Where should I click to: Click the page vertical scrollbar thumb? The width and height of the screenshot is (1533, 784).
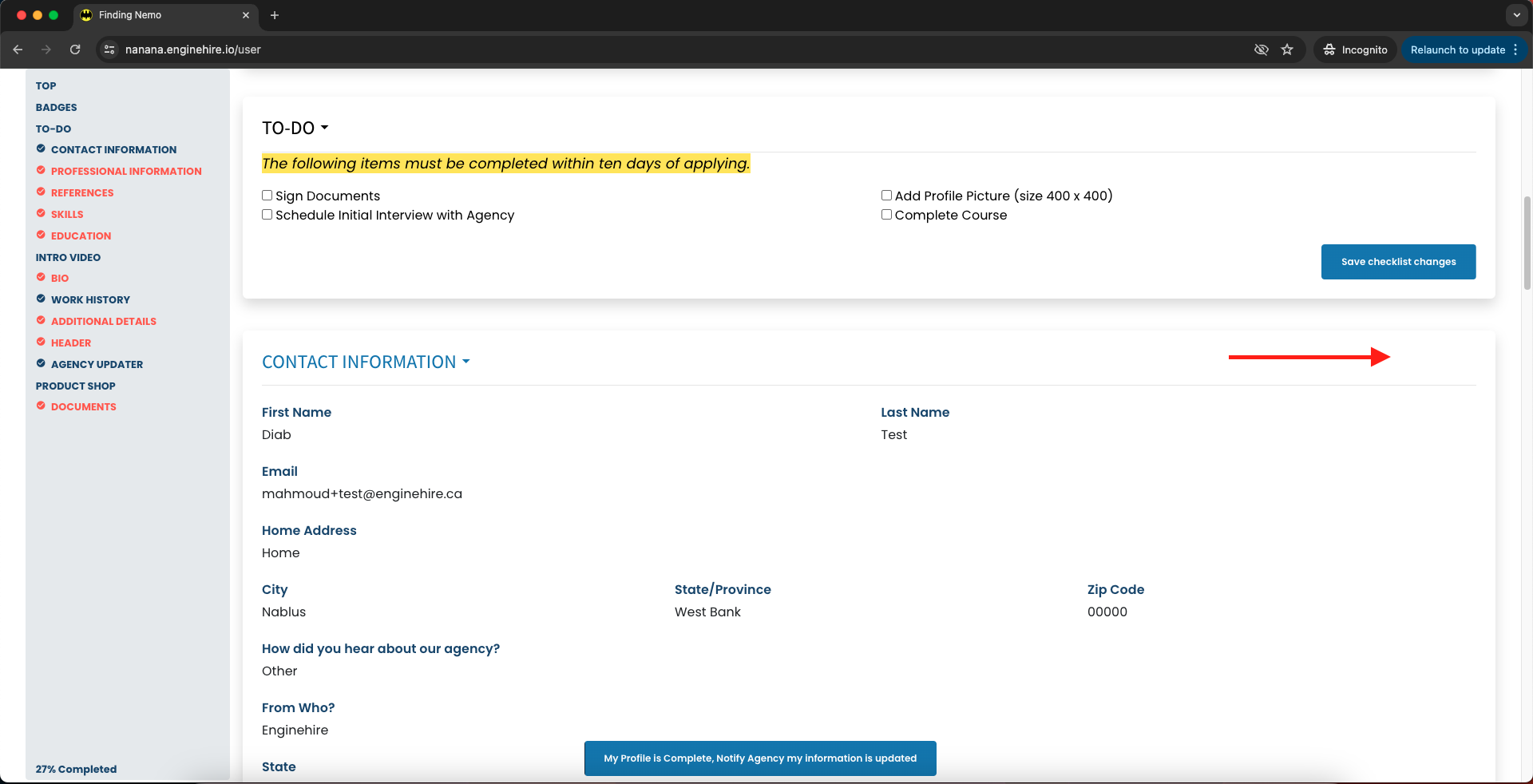(1527, 242)
